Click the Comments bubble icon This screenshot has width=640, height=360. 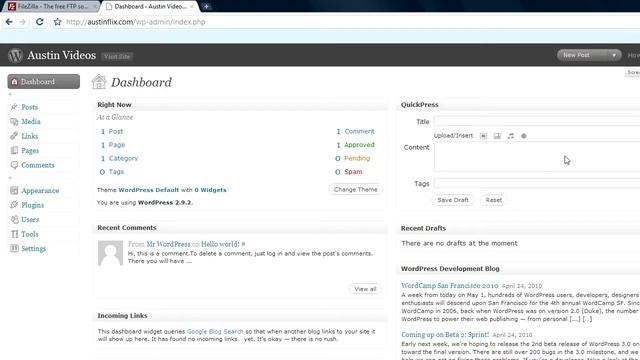[x=14, y=165]
